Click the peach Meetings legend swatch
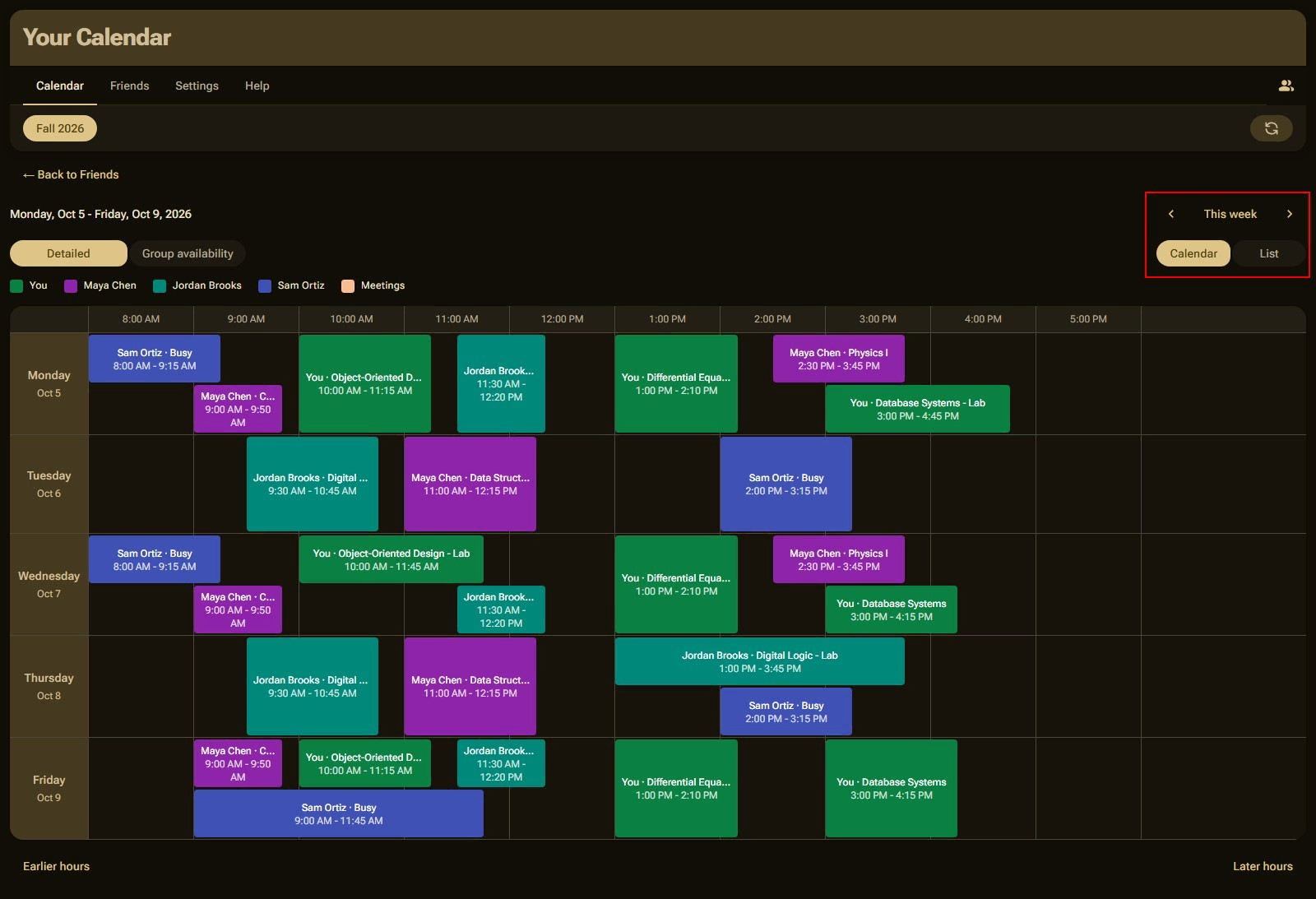 coord(348,286)
